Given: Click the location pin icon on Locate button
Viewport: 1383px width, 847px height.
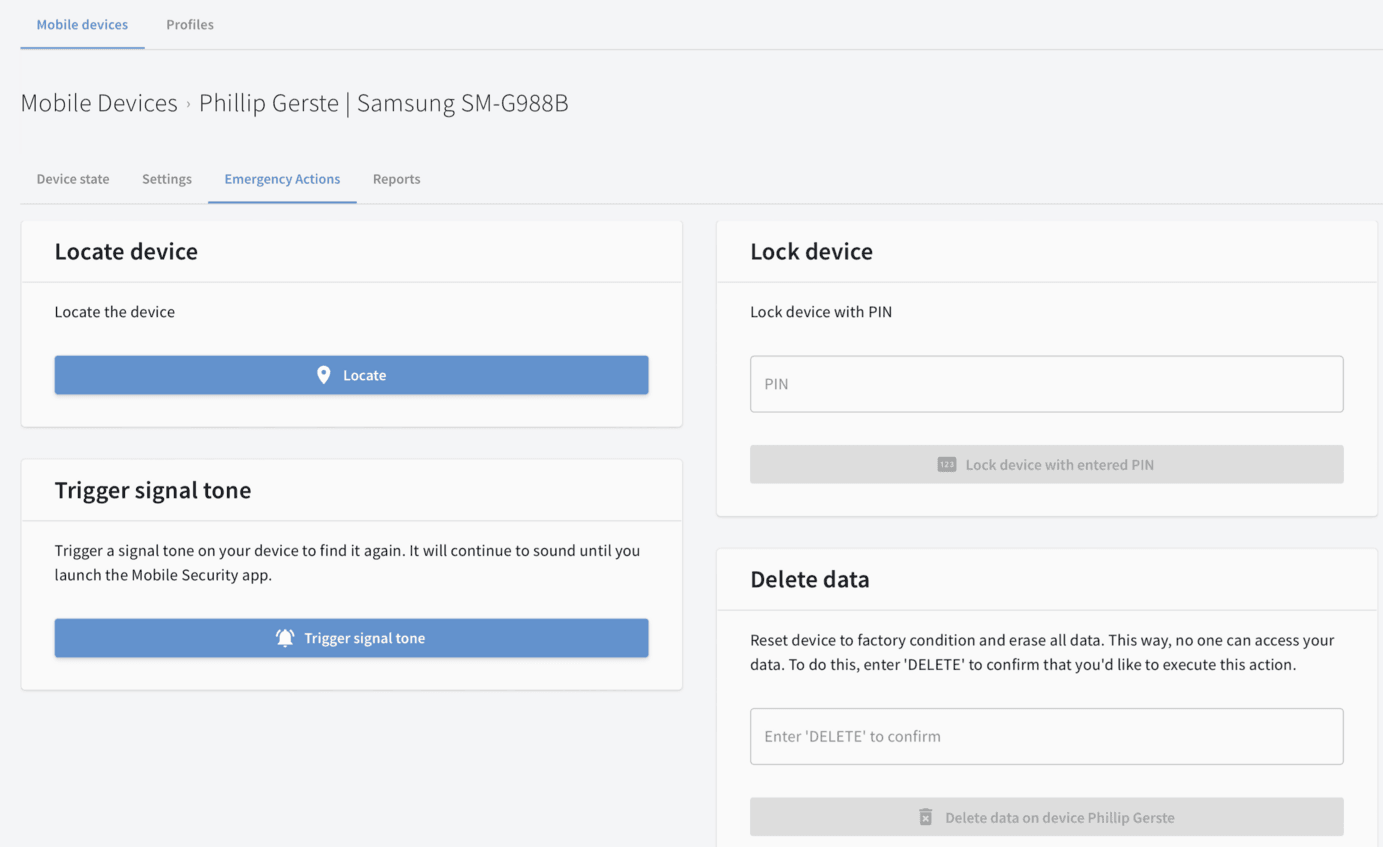Looking at the screenshot, I should coord(323,375).
